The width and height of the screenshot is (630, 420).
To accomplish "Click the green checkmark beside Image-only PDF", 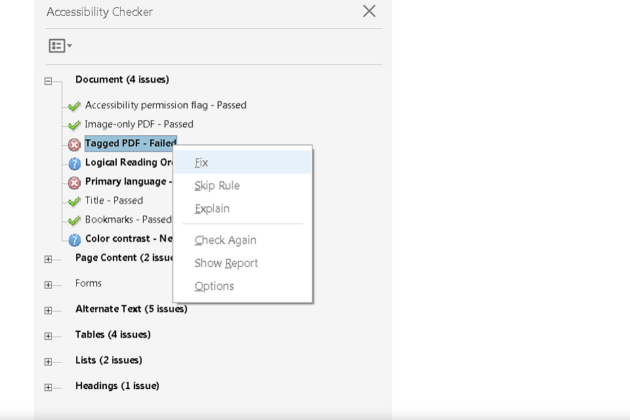I will click(74, 125).
